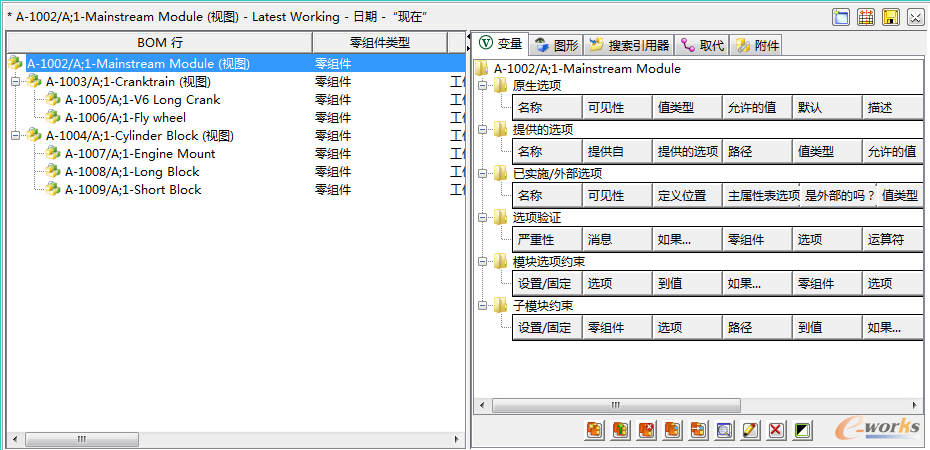Select the A-1009 Short Block row
Viewport: 930px width, 450px height.
click(132, 190)
